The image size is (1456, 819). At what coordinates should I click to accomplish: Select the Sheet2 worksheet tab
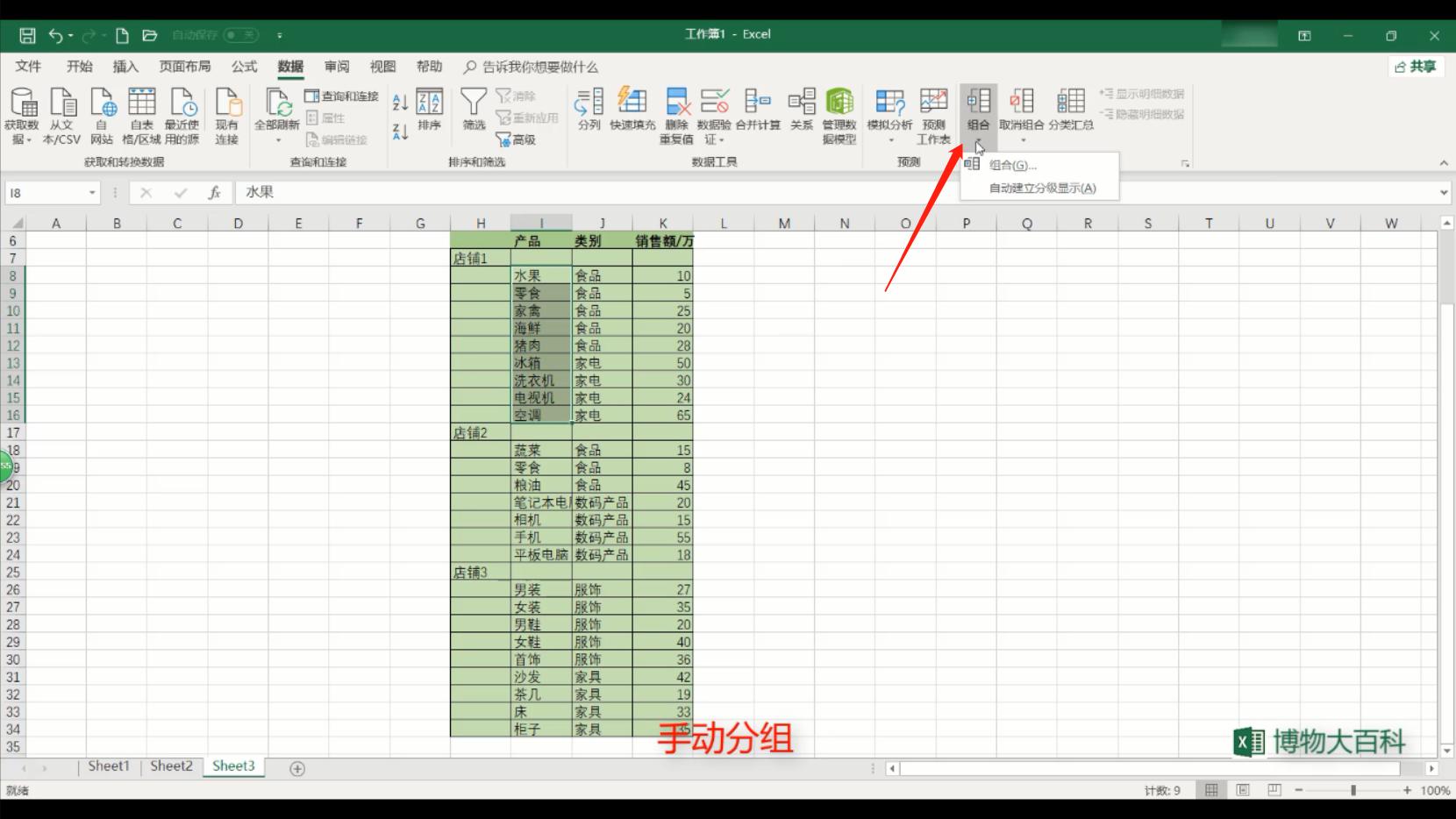[170, 766]
